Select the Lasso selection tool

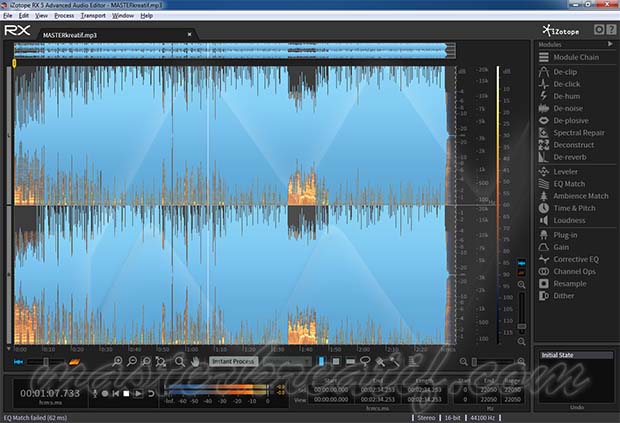point(365,361)
